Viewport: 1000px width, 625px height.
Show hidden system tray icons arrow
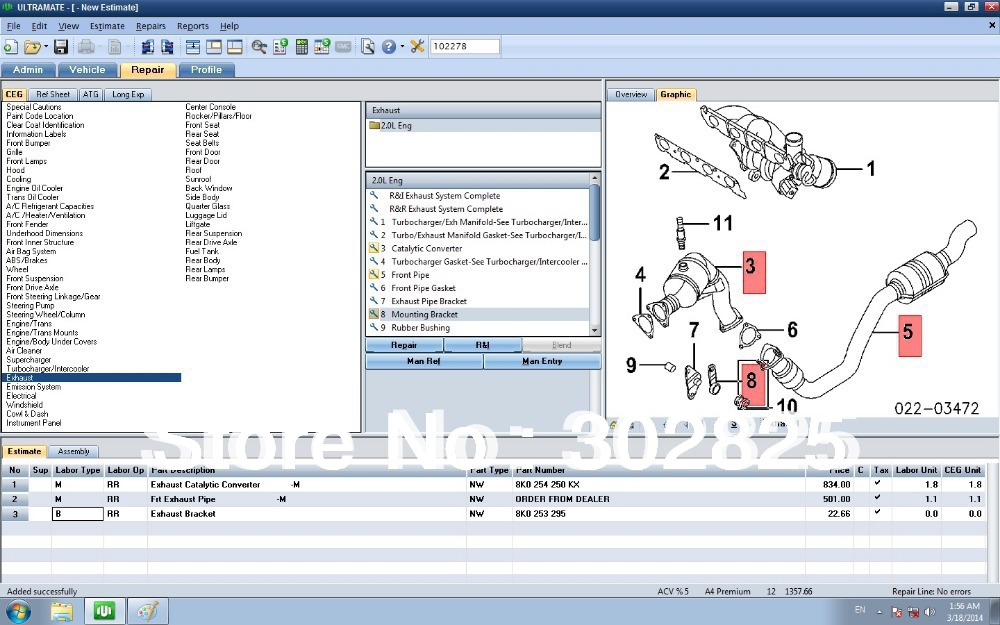[x=879, y=612]
